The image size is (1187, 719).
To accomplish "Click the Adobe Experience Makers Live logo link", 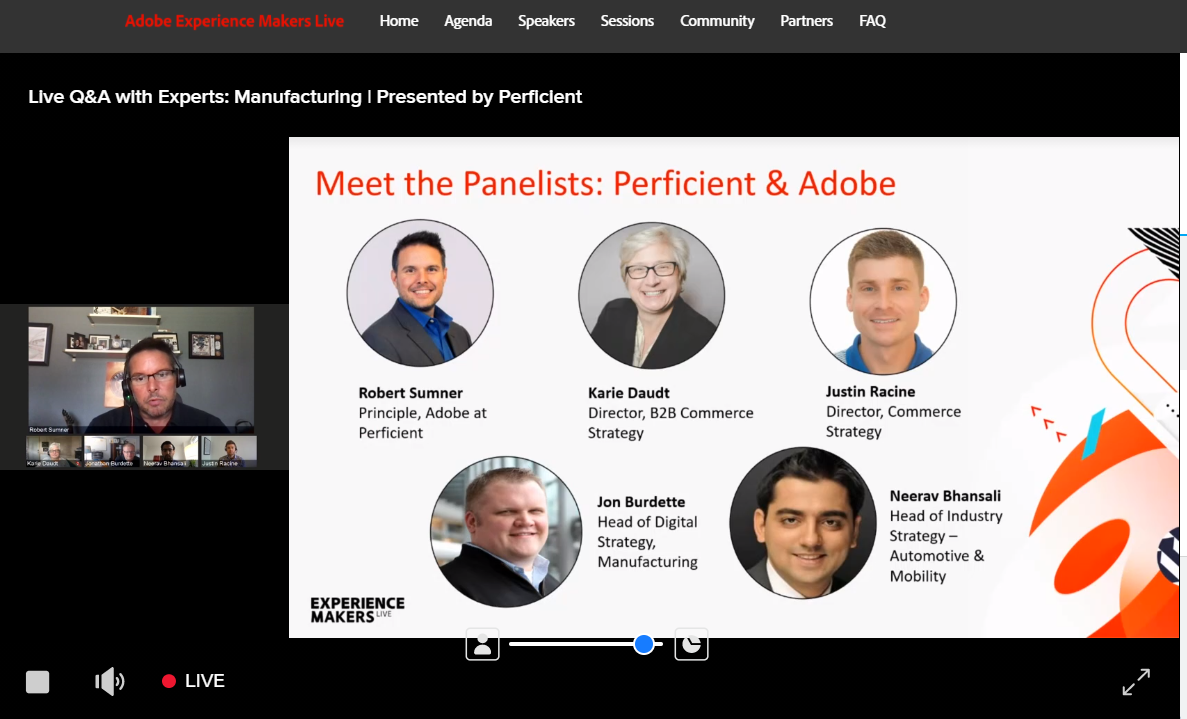I will tap(235, 21).
